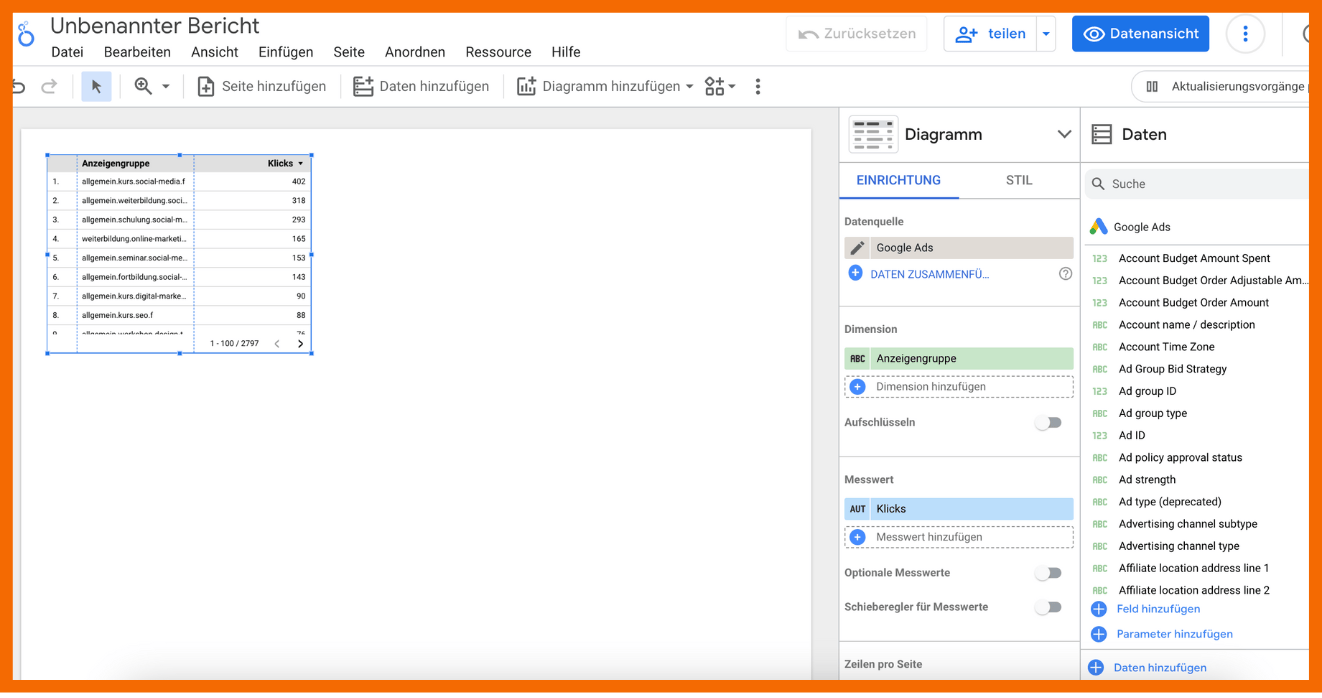The height and width of the screenshot is (698, 1322).
Task: Click the Feld hinzufügen link
Action: click(1157, 609)
